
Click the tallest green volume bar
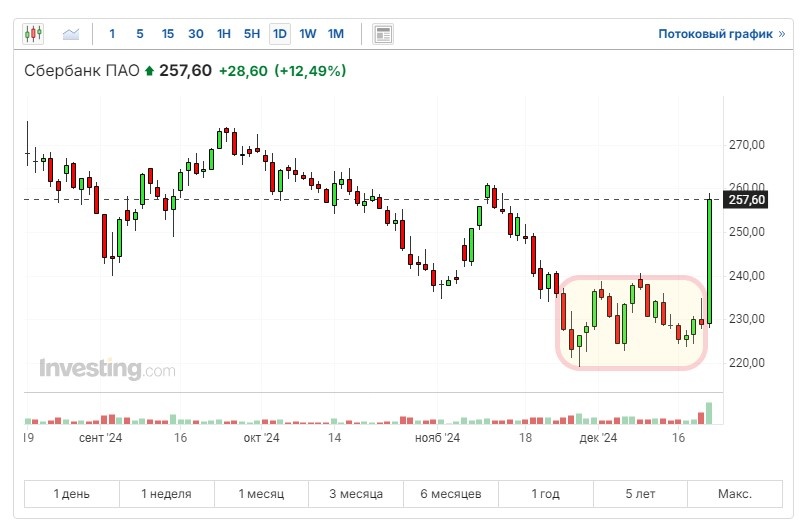[x=709, y=413]
